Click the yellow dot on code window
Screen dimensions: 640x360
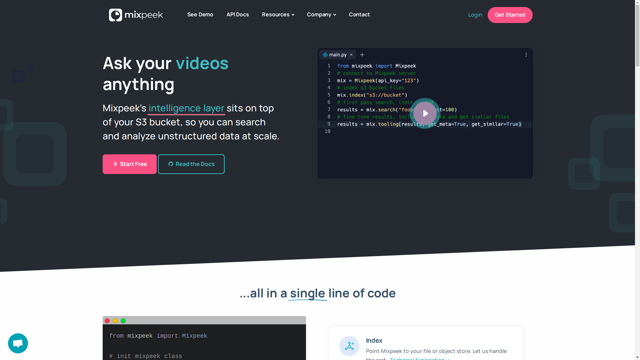[115, 321]
